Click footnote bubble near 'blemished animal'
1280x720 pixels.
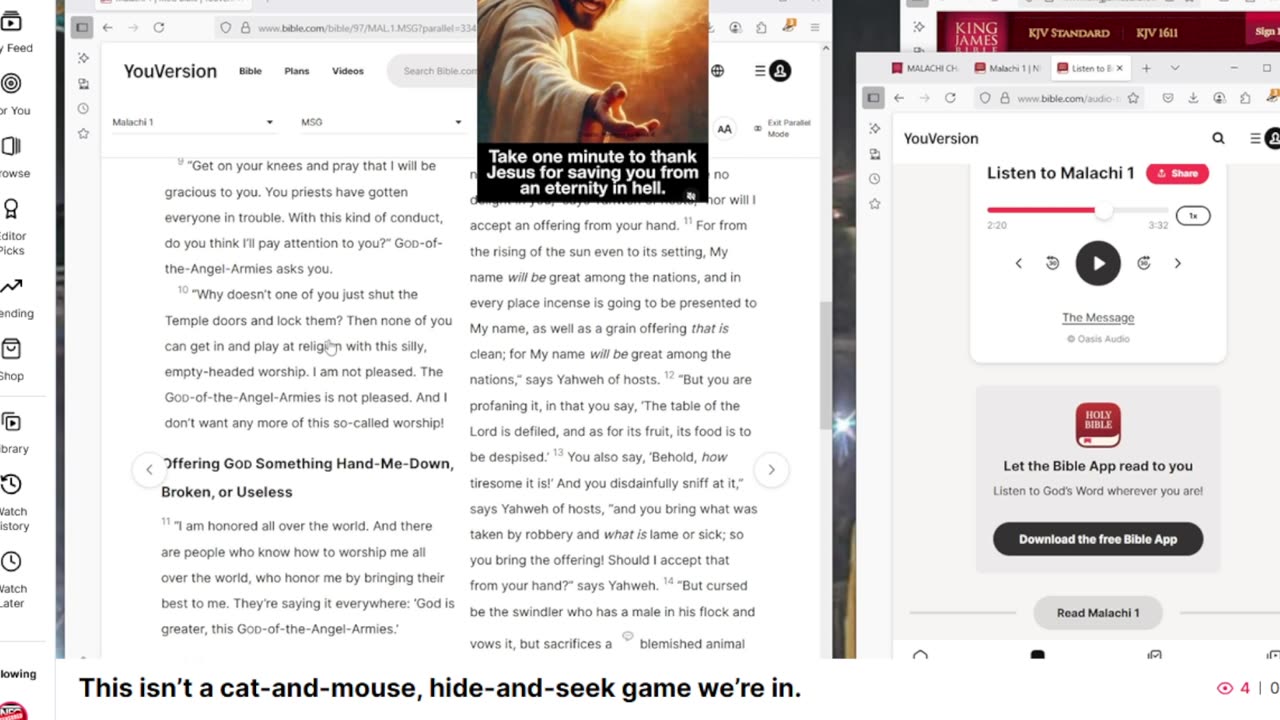[x=628, y=636]
